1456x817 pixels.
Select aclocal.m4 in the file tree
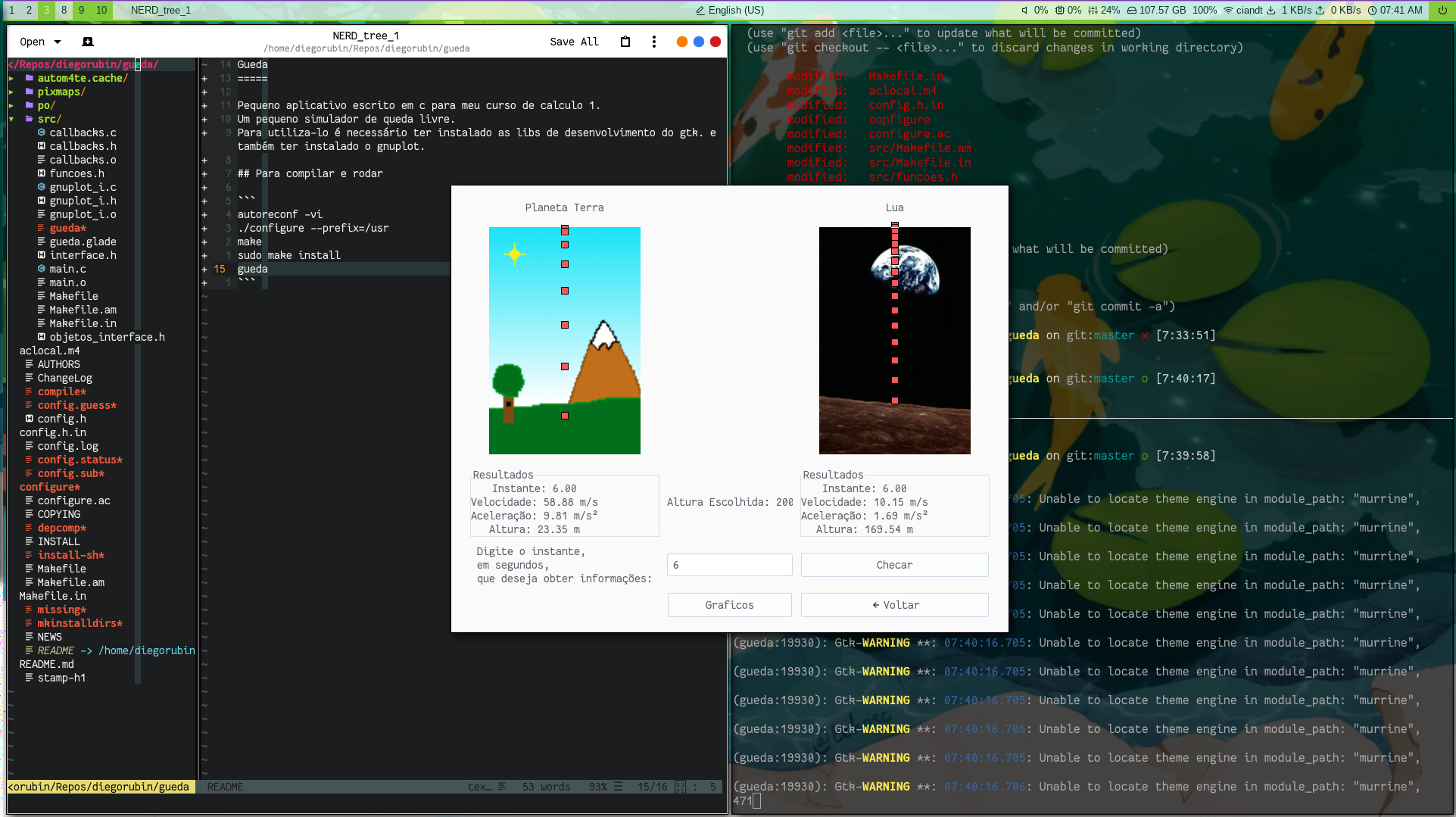(x=49, y=351)
